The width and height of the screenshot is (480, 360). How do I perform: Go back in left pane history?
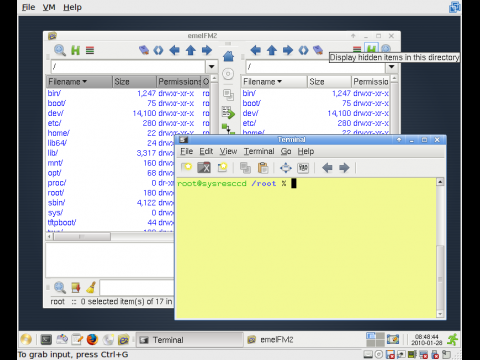click(x=174, y=50)
